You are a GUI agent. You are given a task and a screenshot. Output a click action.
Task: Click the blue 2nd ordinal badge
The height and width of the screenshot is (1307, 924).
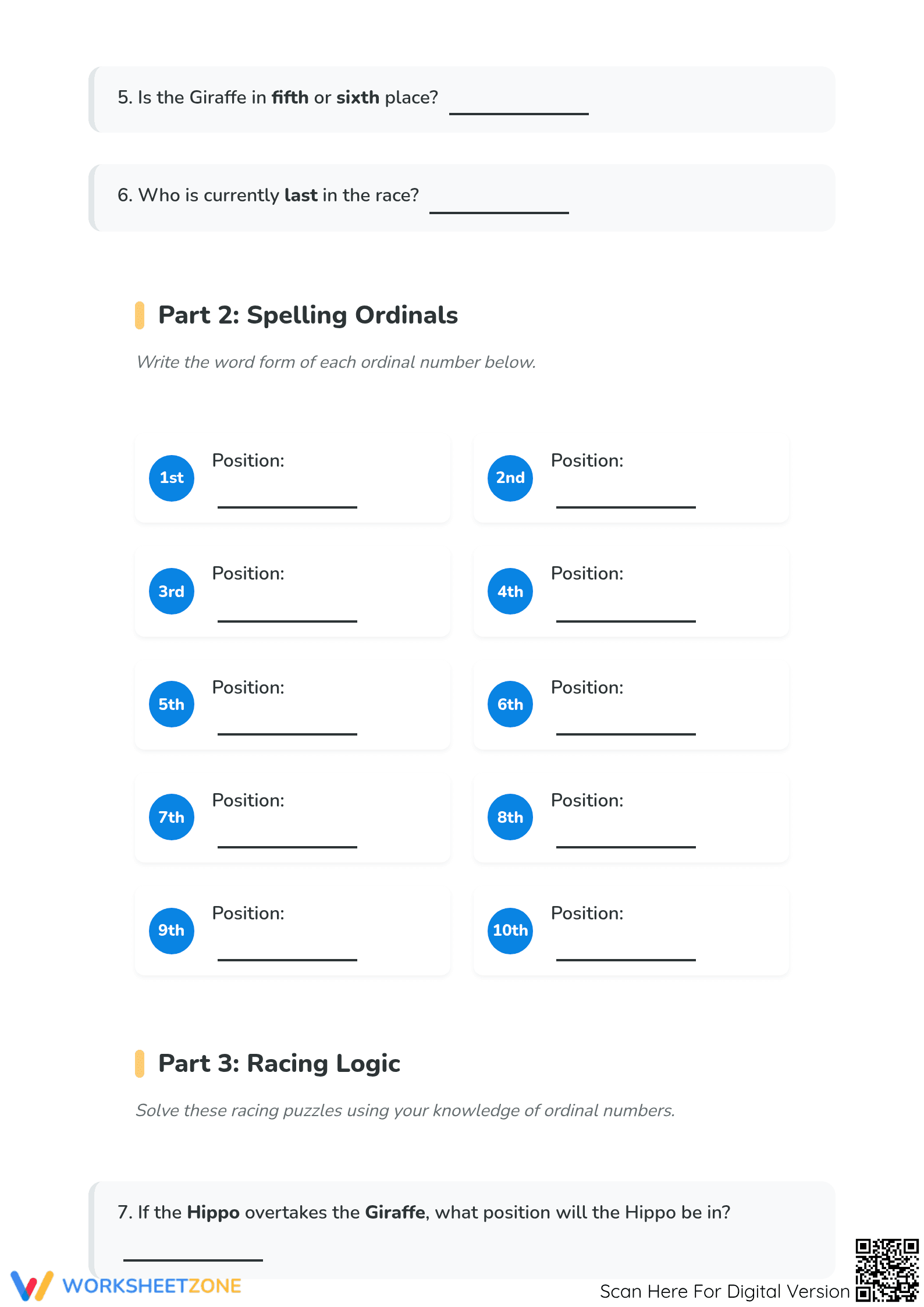pyautogui.click(x=510, y=478)
